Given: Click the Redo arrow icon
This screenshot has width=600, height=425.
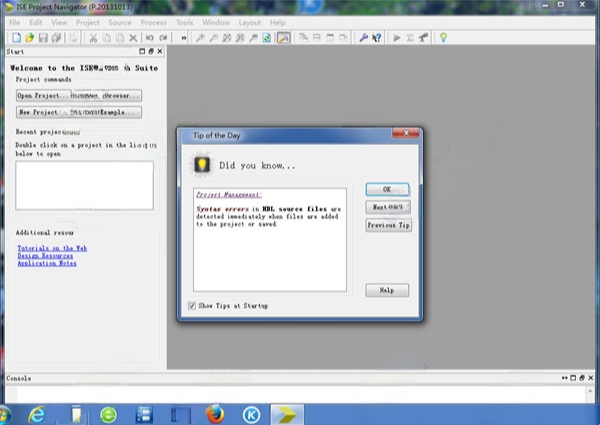Looking at the screenshot, I should (163, 37).
